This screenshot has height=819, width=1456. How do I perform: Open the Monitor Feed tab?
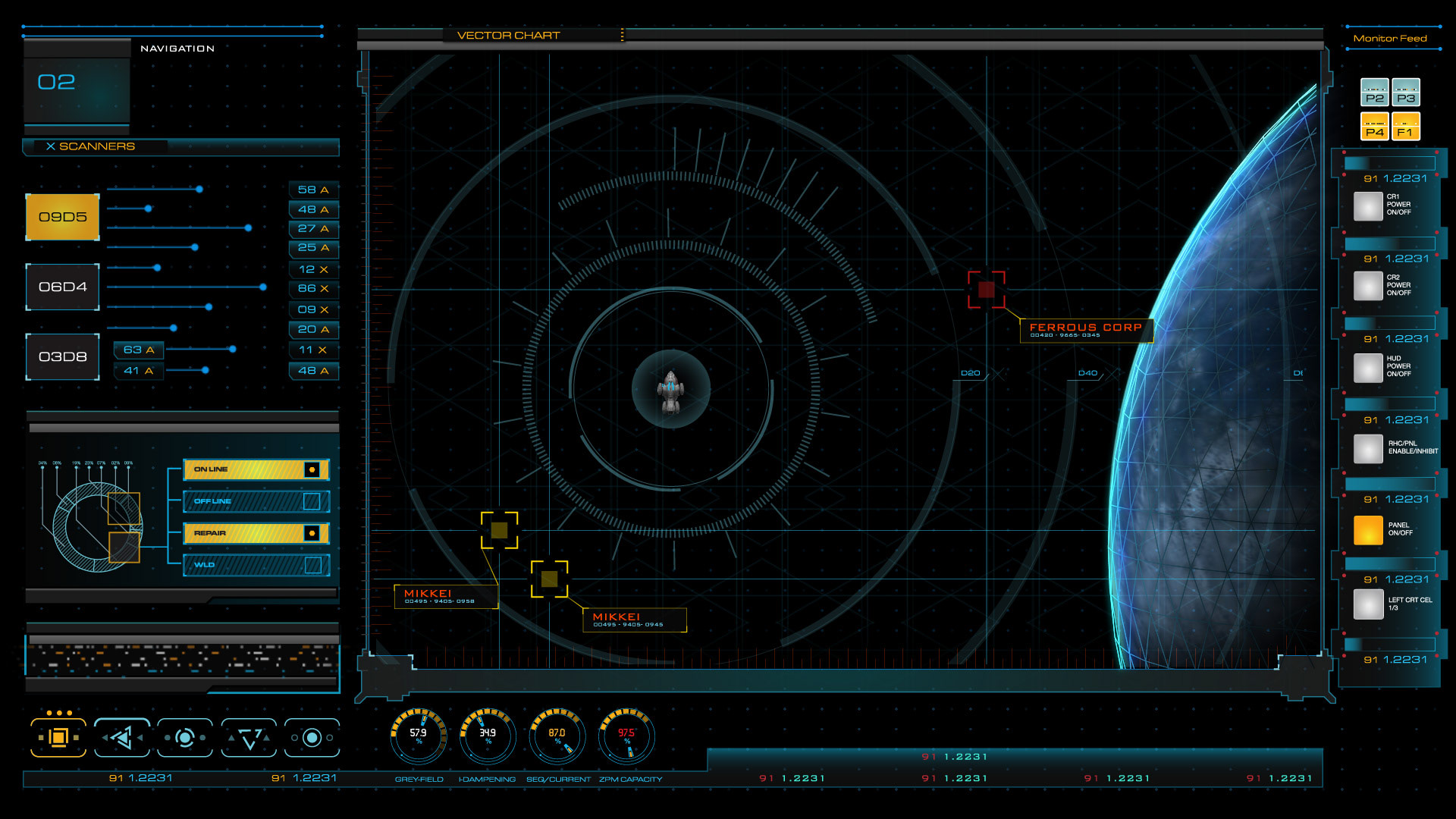pyautogui.click(x=1389, y=38)
